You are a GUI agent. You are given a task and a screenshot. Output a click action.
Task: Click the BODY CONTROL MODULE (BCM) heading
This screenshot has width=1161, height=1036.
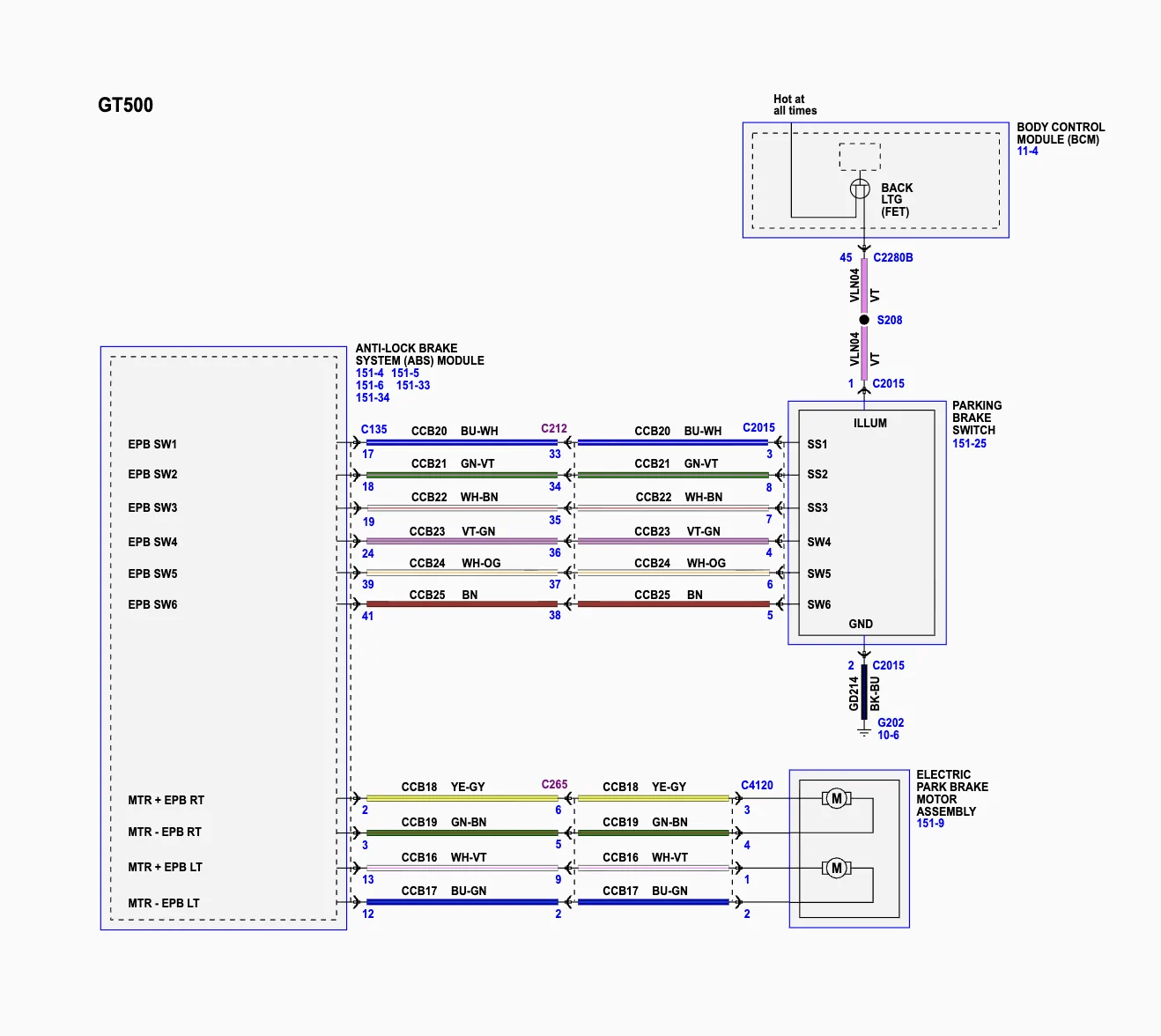click(x=1061, y=134)
